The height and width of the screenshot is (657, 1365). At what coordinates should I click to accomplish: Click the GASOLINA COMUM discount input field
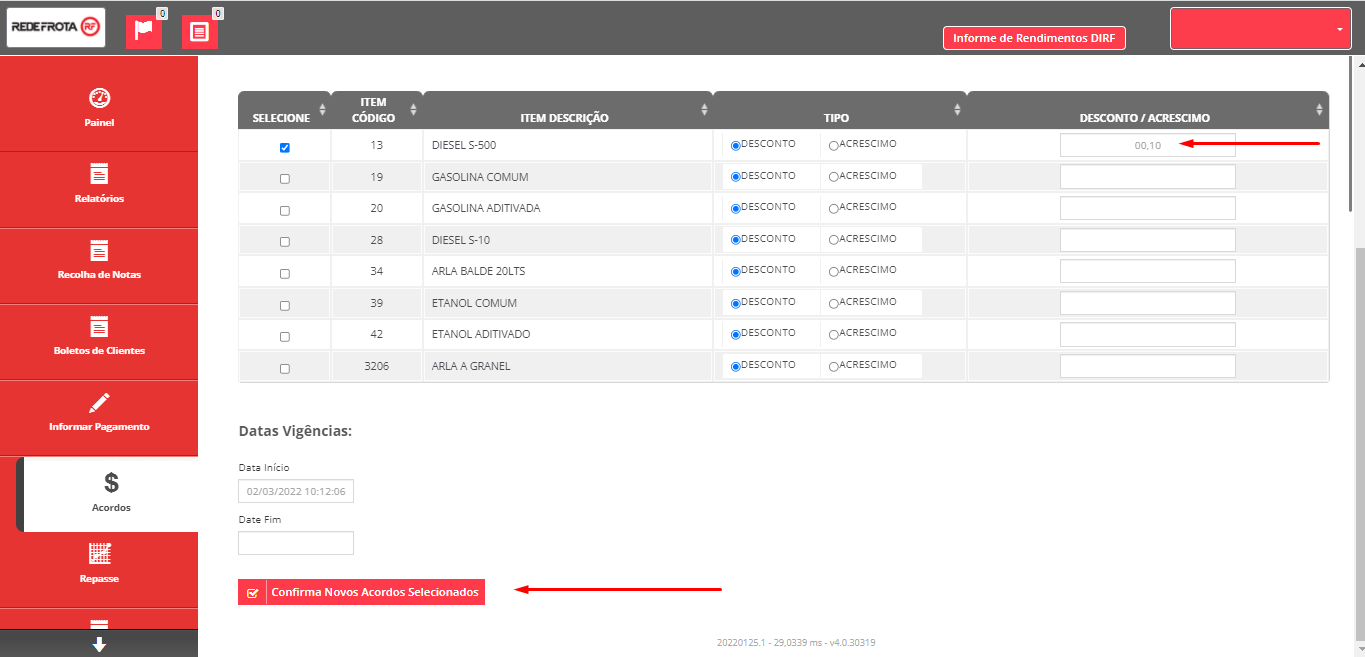tap(1148, 177)
